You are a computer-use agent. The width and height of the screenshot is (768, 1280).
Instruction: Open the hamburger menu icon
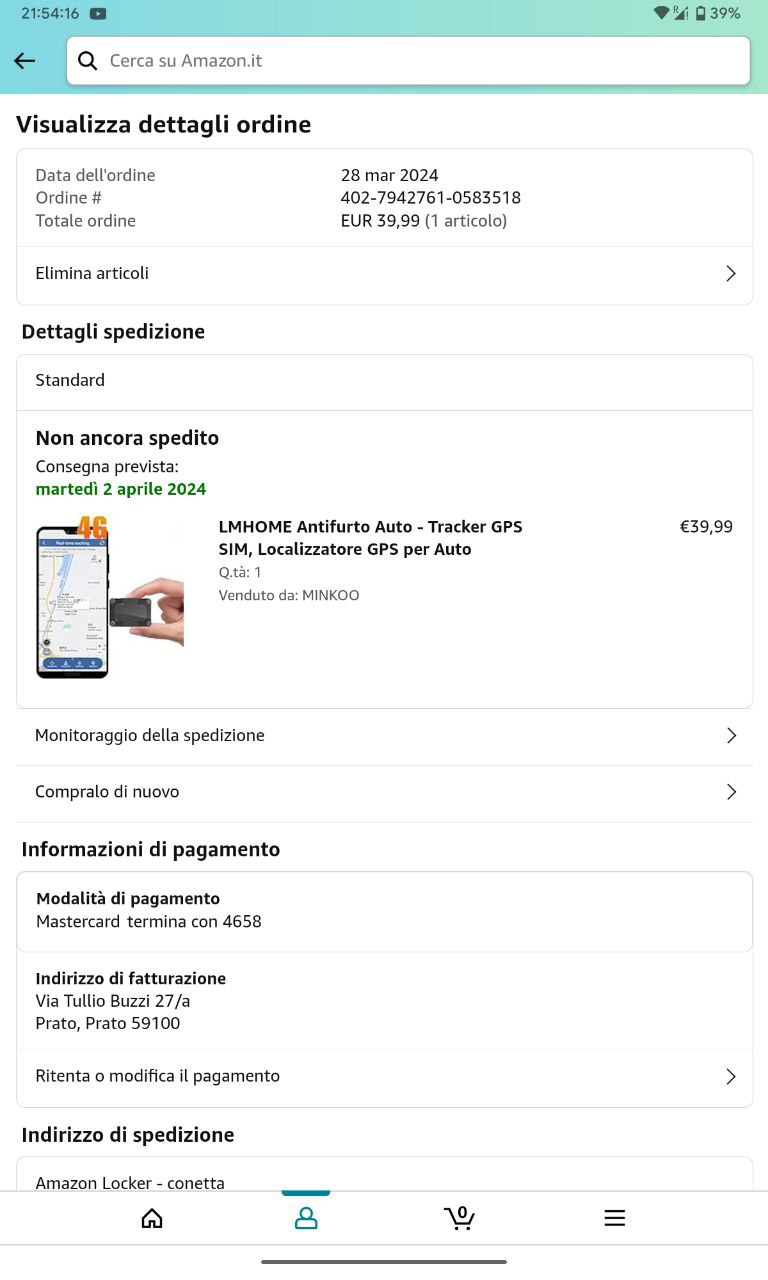point(614,1218)
